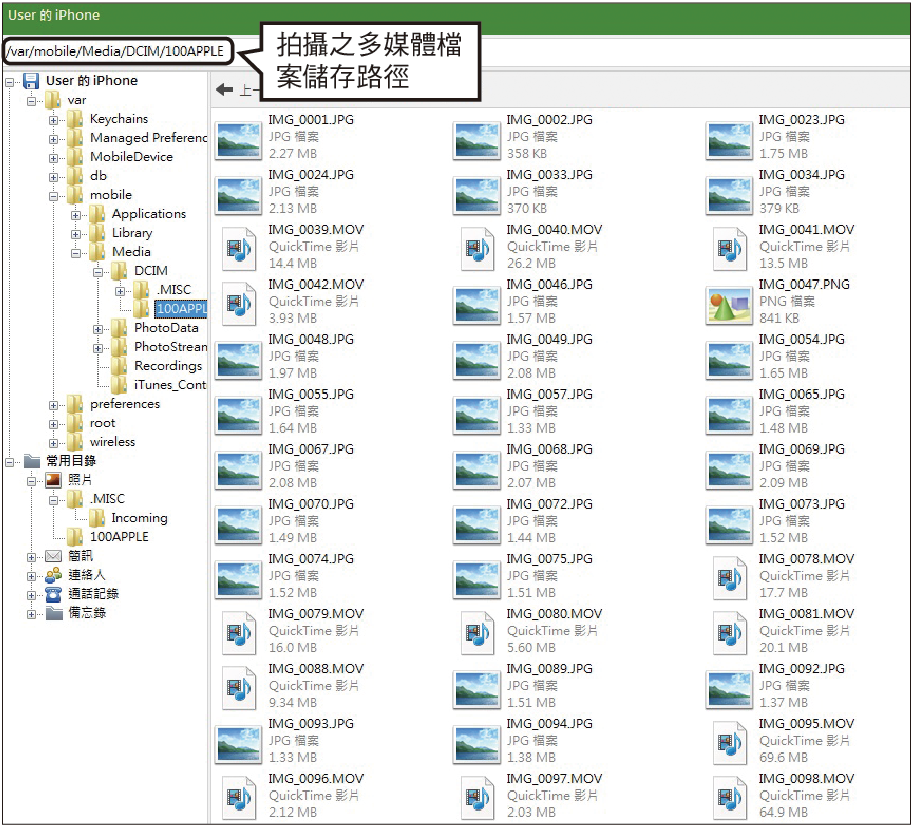Select the IMG_0040.MOV QuickTime movie icon
This screenshot has height=828, width=914.
(x=477, y=250)
